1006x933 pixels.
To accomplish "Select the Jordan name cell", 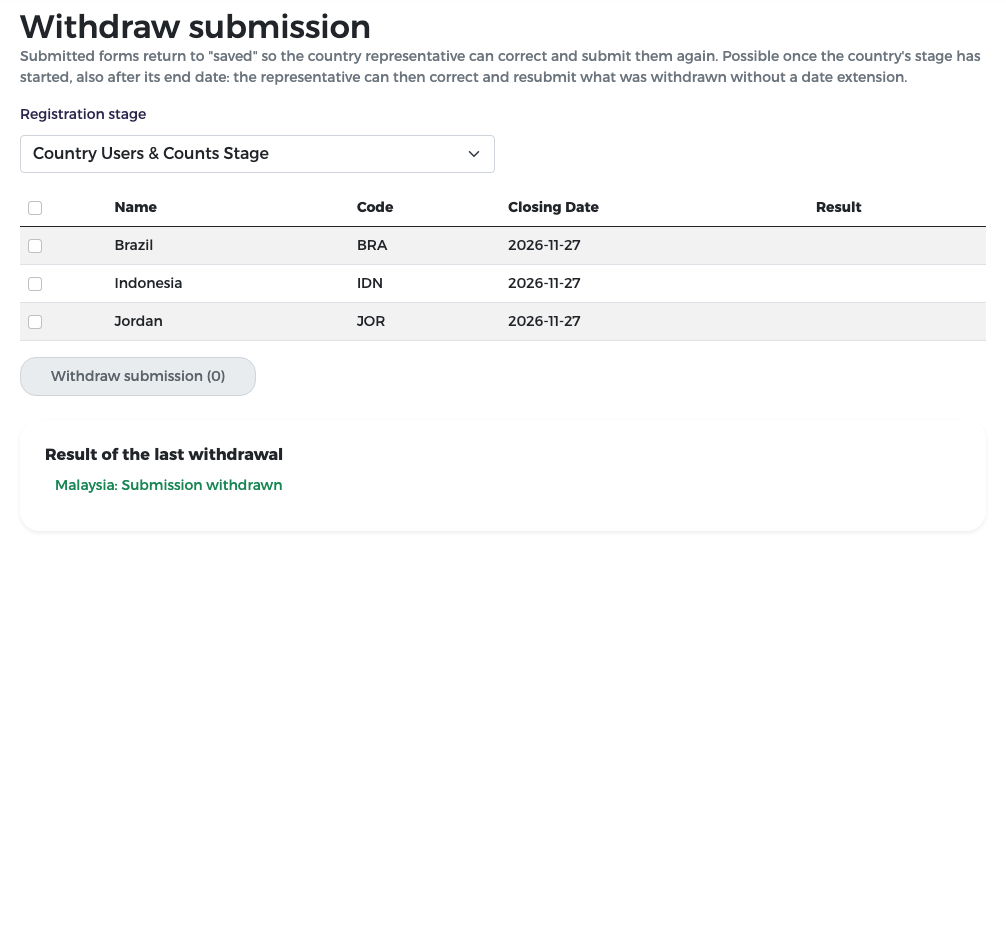I will pyautogui.click(x=139, y=321).
